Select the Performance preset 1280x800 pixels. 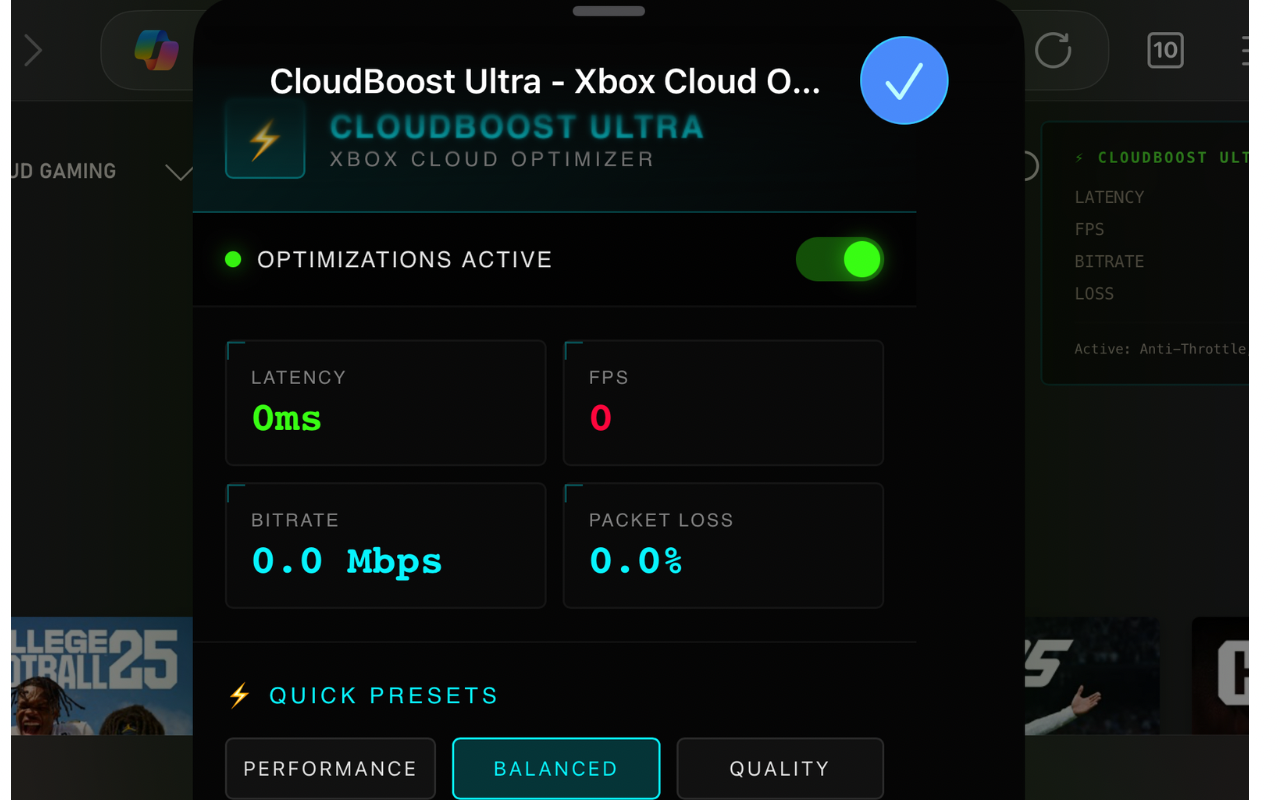pos(330,769)
